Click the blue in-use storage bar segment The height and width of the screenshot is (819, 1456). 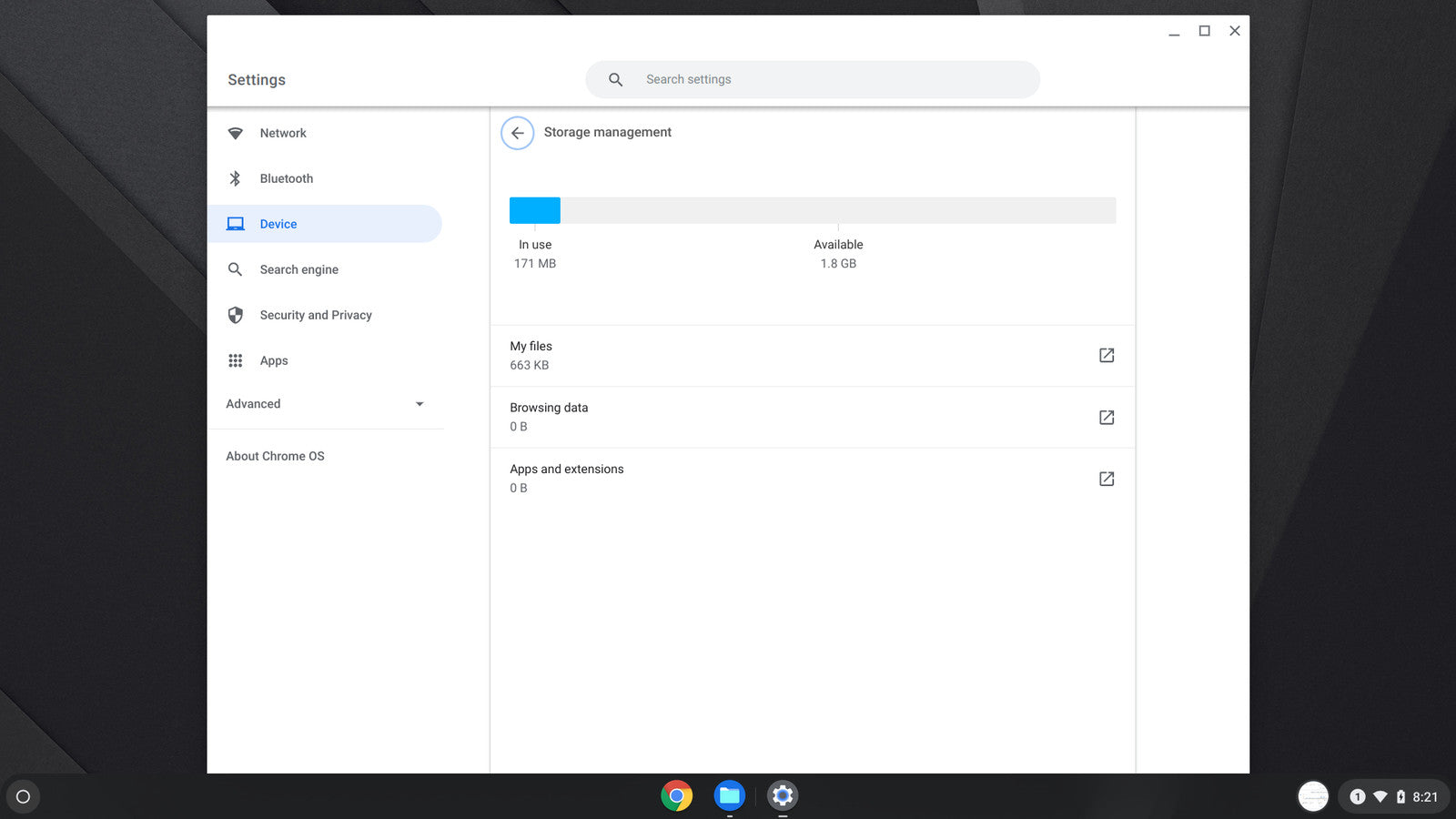(534, 210)
